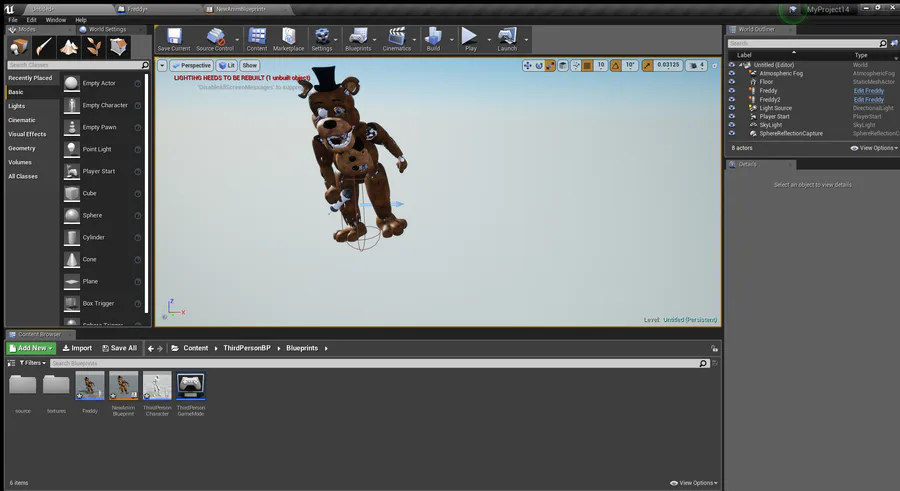Select the translate gizmo tool in viewport

[527, 65]
